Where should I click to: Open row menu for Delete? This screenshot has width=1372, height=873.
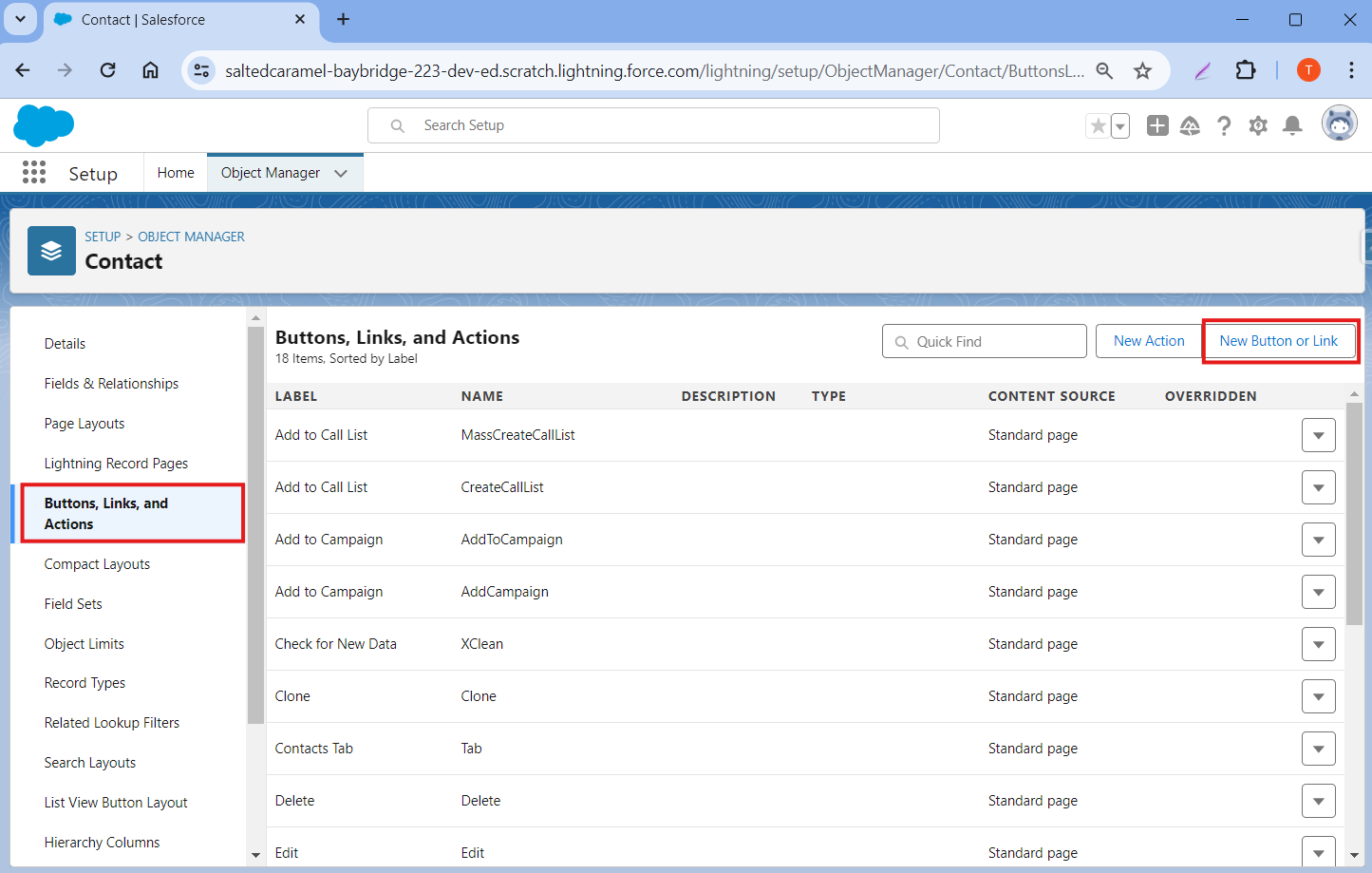click(1318, 801)
